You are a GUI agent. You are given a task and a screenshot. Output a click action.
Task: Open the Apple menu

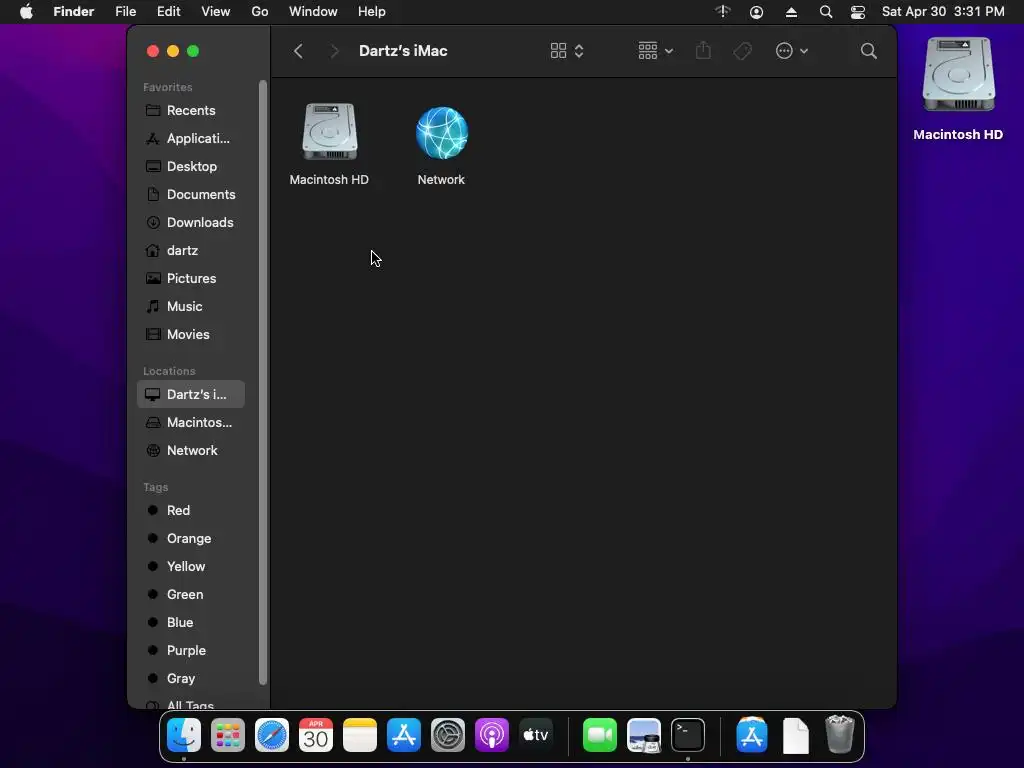pyautogui.click(x=26, y=12)
